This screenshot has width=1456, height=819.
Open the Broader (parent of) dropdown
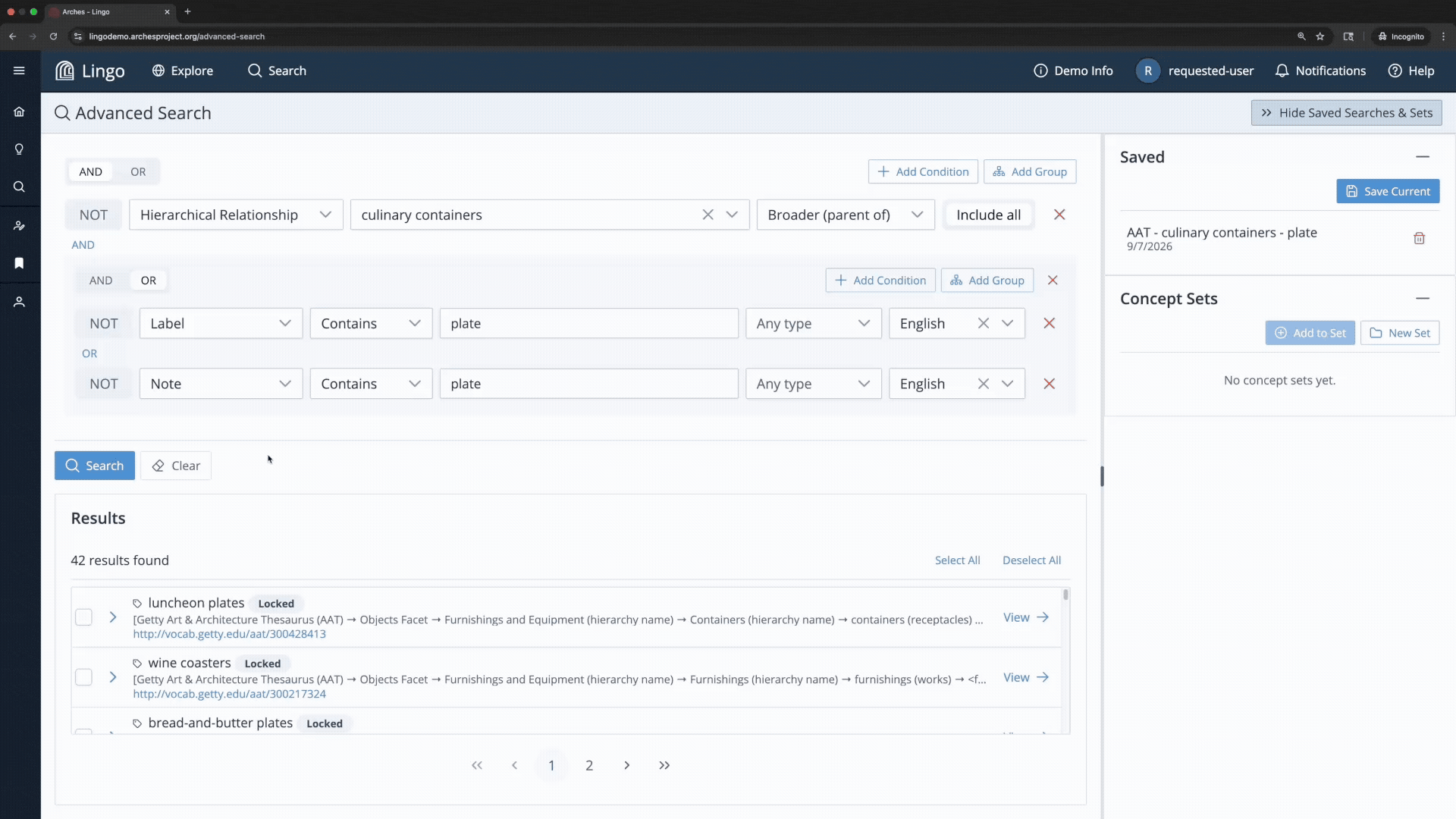pyautogui.click(x=846, y=215)
